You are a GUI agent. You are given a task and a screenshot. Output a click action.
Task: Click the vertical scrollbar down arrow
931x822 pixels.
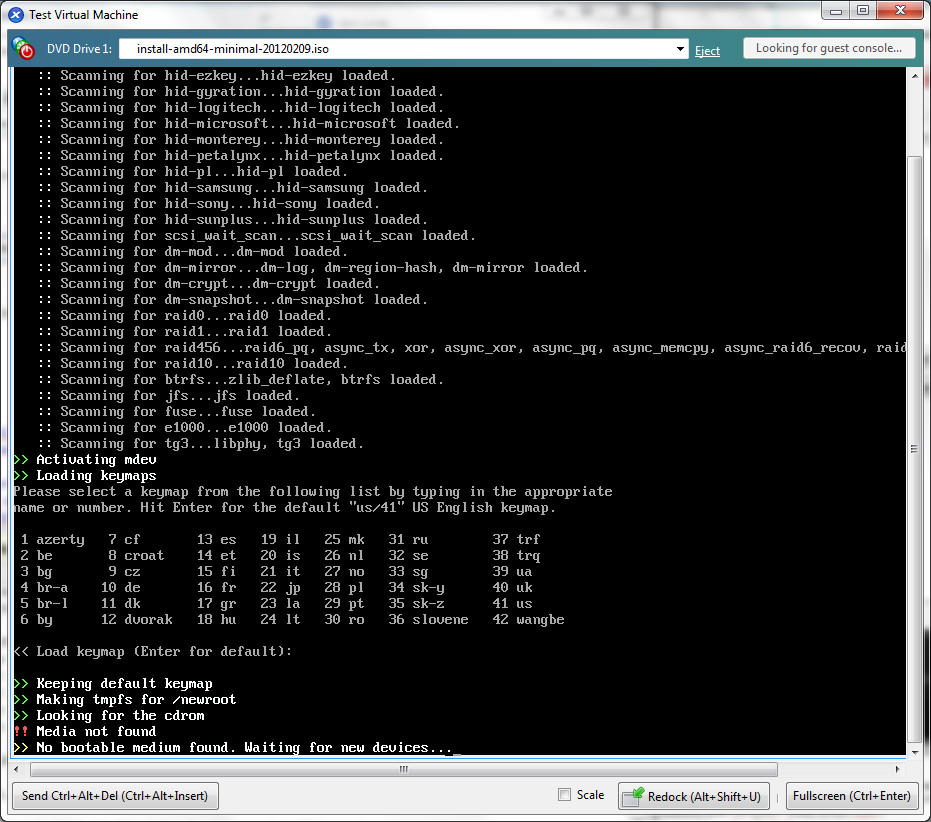coord(914,750)
